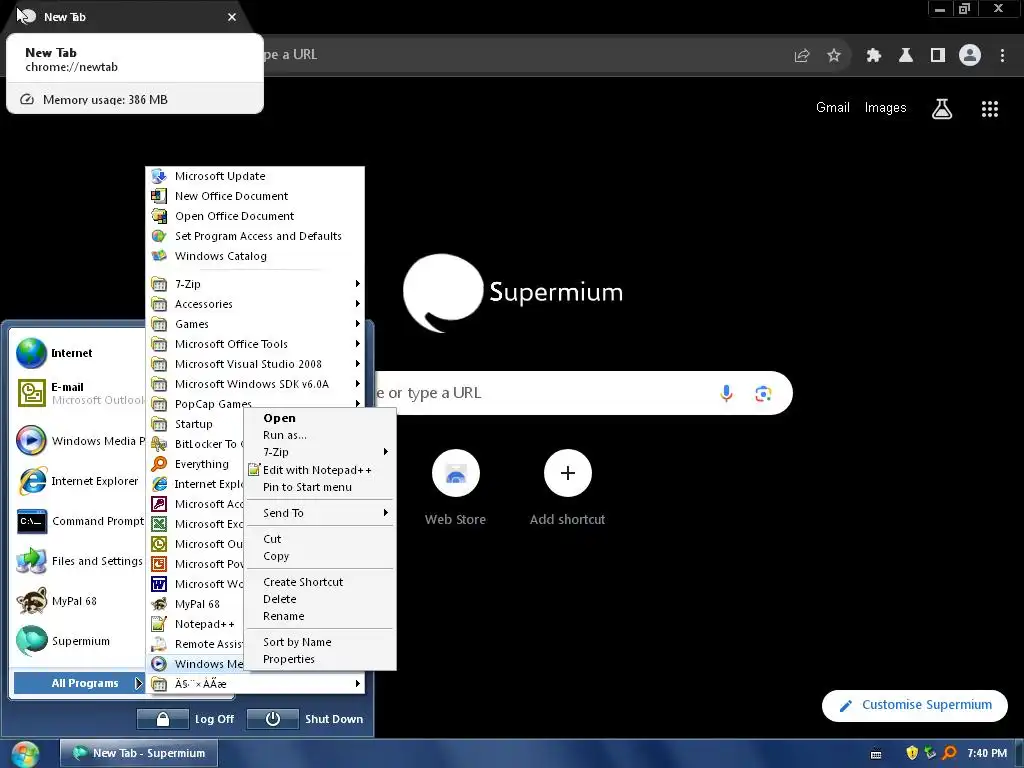1024x768 pixels.
Task: Open the Gmail link
Action: [833, 108]
